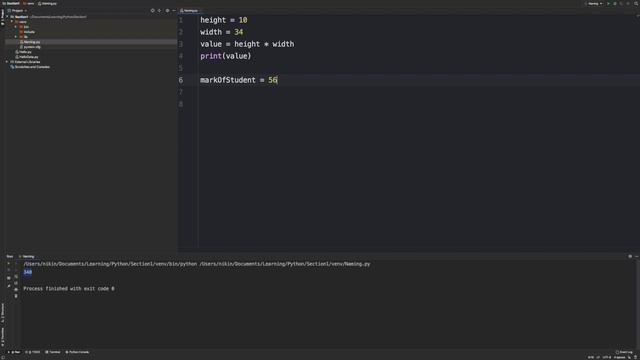This screenshot has height=360, width=640.
Task: Click 'value = height * width' line
Action: [x=247, y=44]
